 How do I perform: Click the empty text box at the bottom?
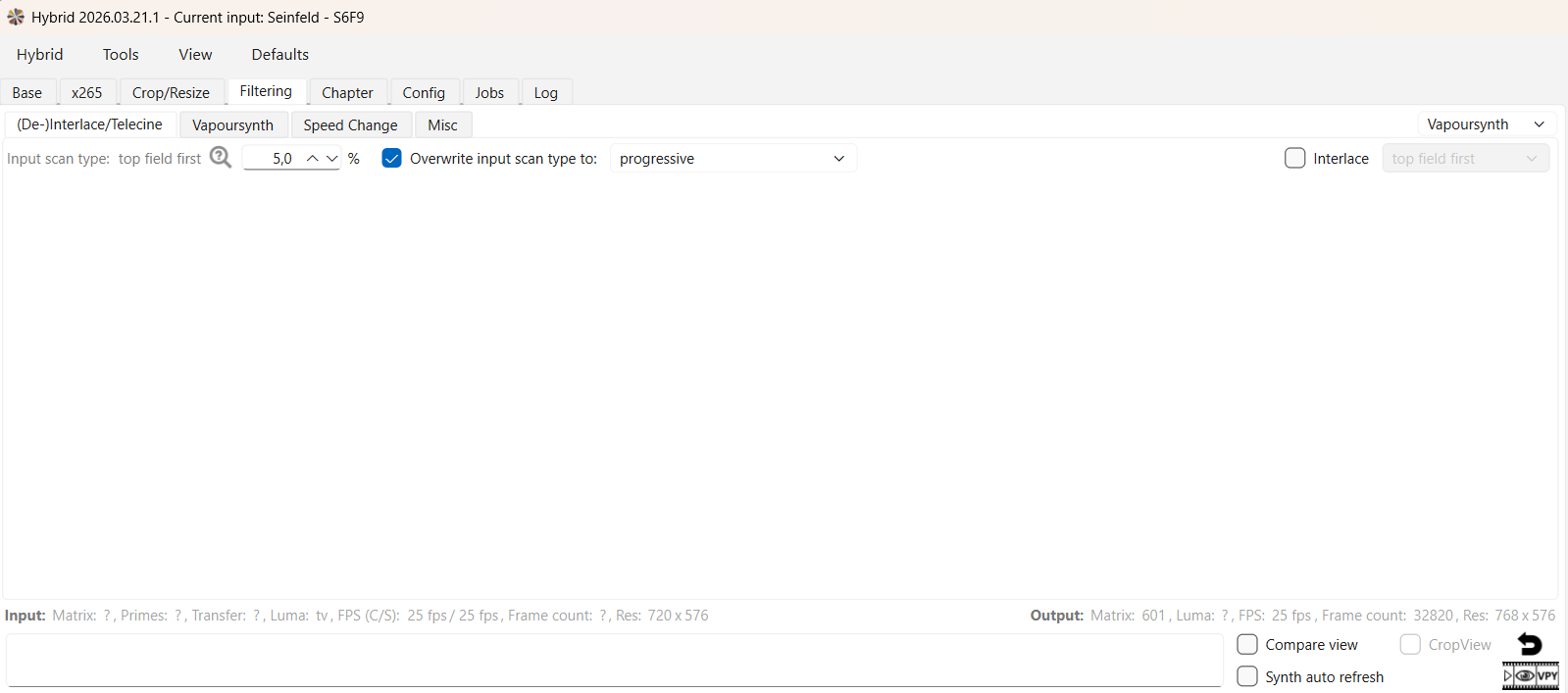(615, 661)
